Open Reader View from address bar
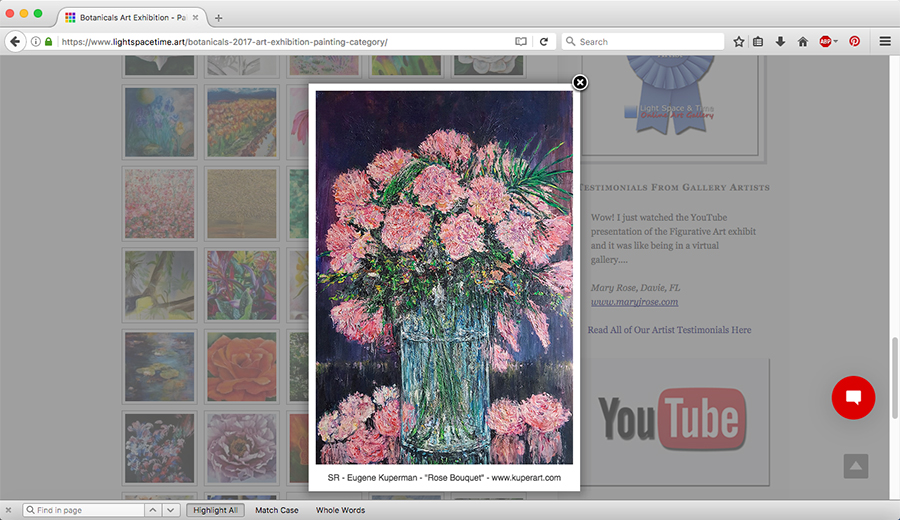The image size is (900, 520). click(521, 41)
